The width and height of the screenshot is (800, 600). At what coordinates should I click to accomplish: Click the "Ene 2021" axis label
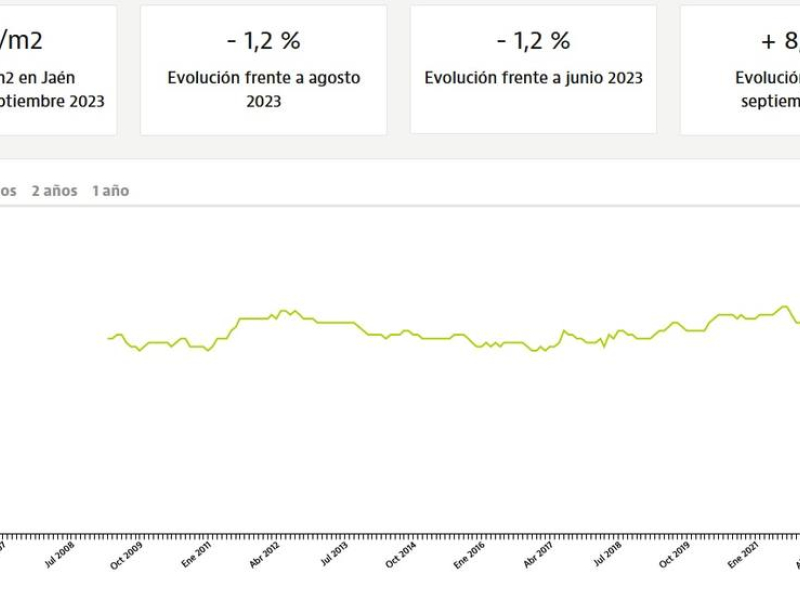pos(744,555)
